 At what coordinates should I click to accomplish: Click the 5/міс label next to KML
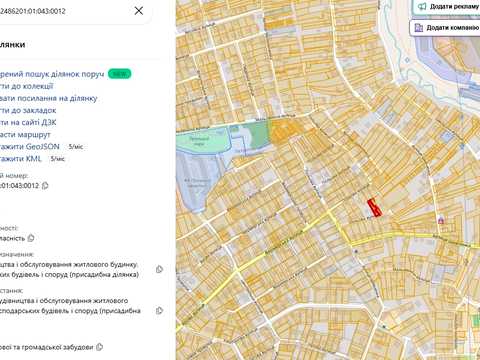[x=57, y=159]
